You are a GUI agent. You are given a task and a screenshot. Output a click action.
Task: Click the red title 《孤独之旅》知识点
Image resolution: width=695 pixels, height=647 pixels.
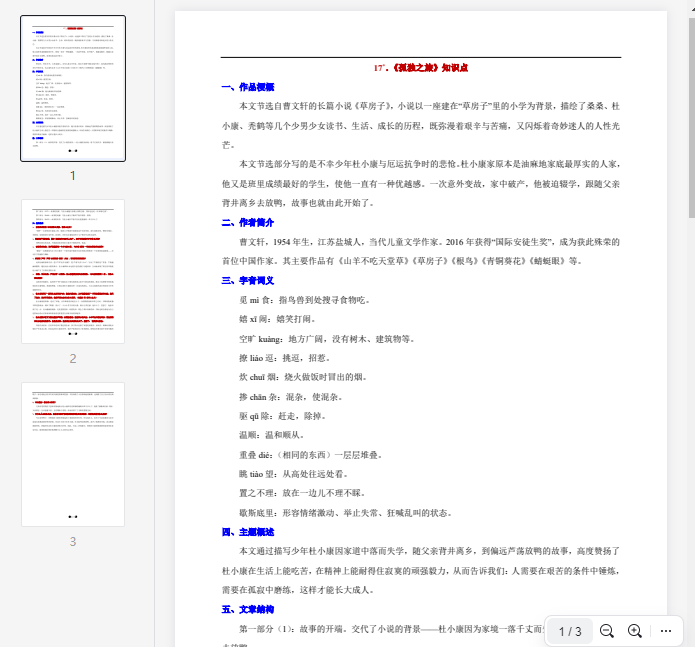point(421,68)
